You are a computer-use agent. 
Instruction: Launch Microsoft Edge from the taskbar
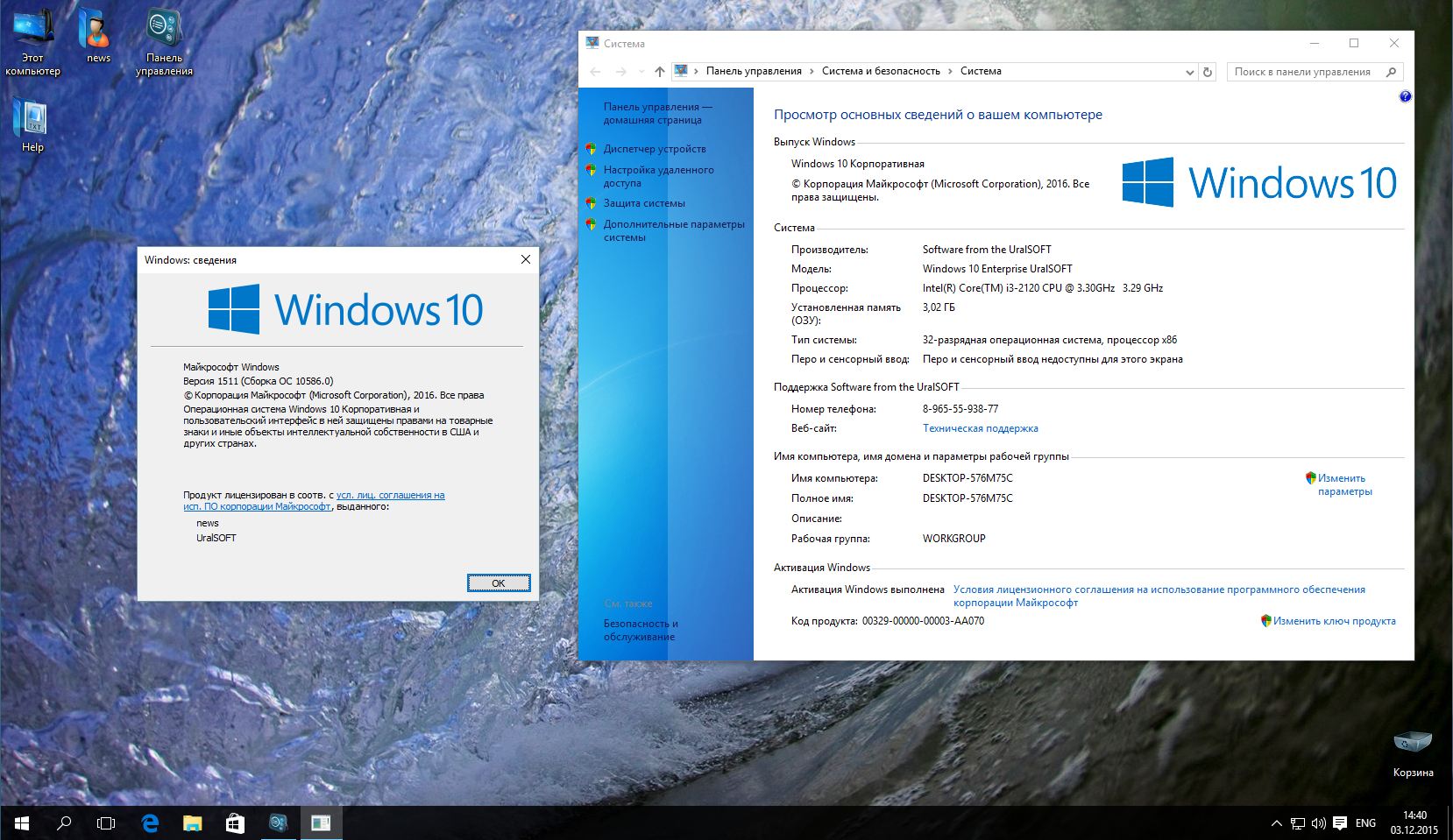[x=150, y=823]
